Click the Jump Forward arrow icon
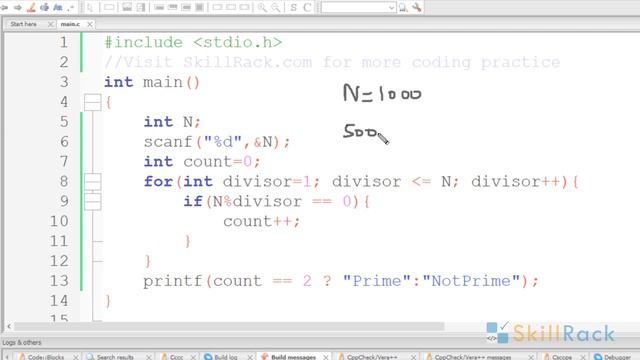The width and height of the screenshot is (640, 360). [x=18, y=7]
